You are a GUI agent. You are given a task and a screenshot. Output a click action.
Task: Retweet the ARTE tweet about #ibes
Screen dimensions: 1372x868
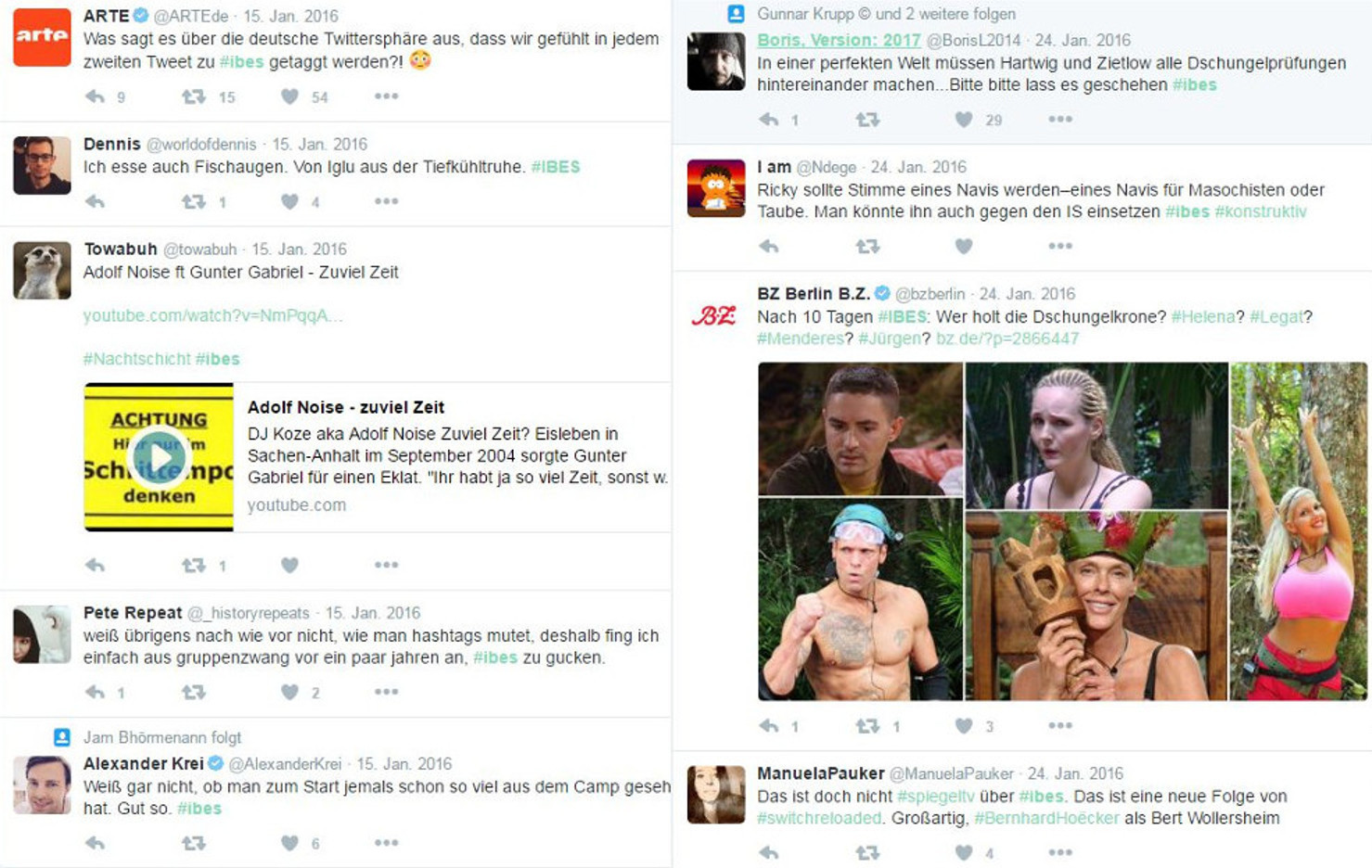click(193, 96)
